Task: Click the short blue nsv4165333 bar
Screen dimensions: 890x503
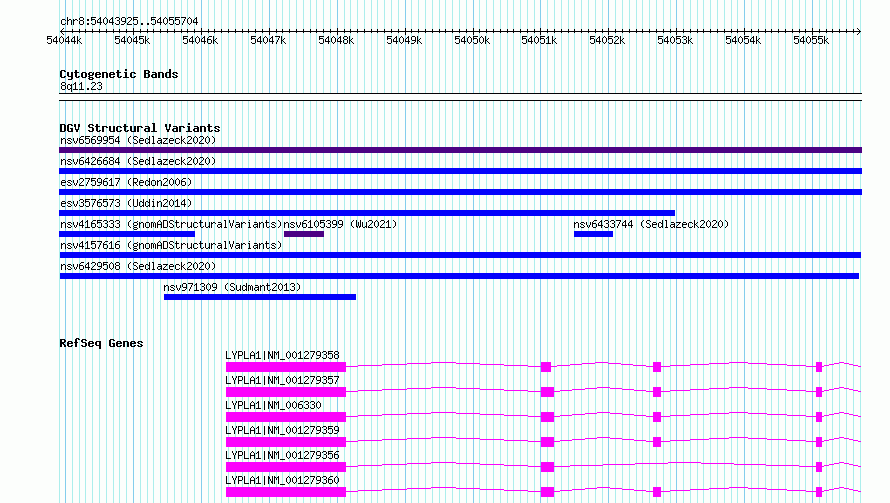Action: 127,234
